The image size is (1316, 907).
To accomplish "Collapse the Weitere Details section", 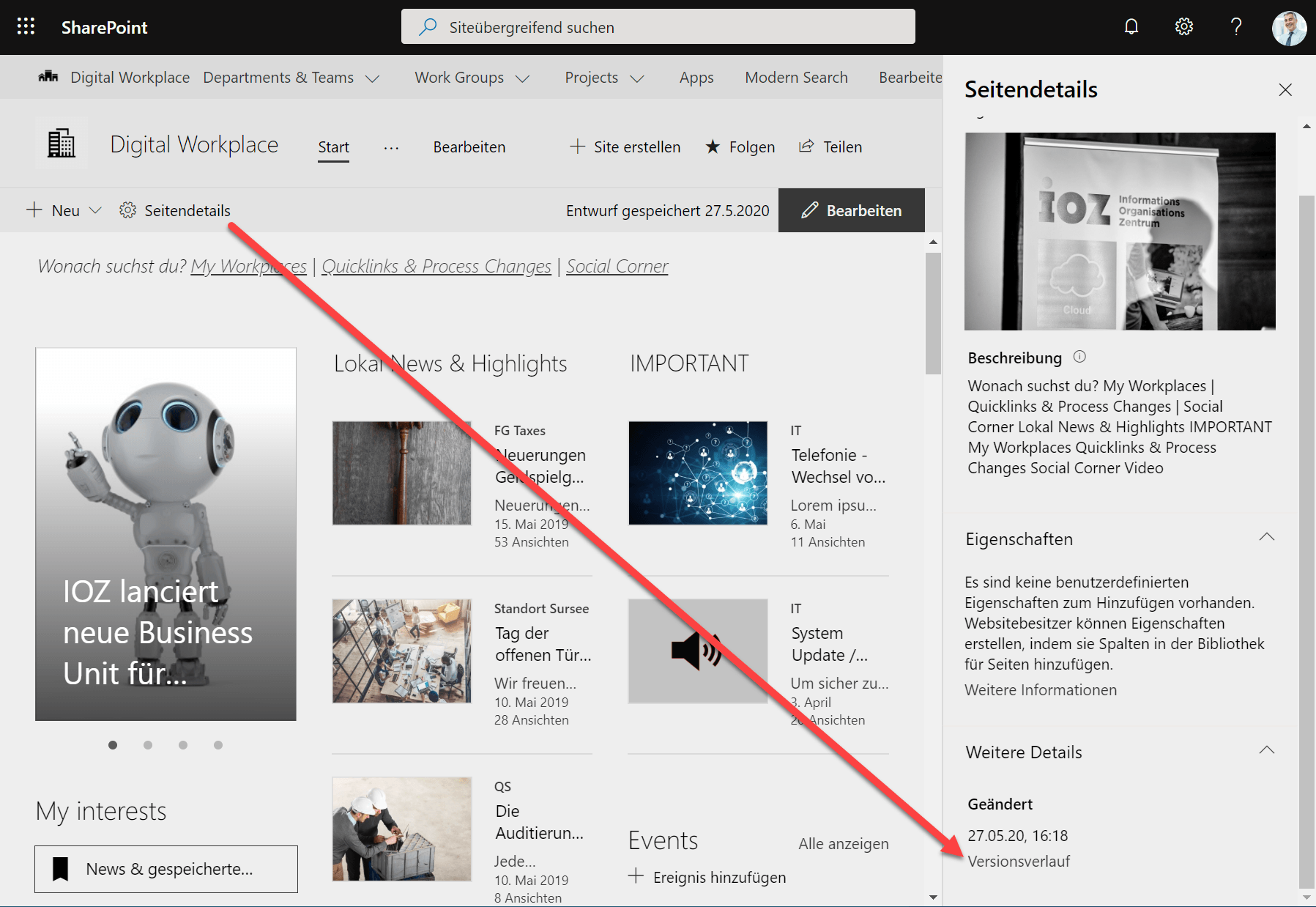I will tap(1267, 750).
